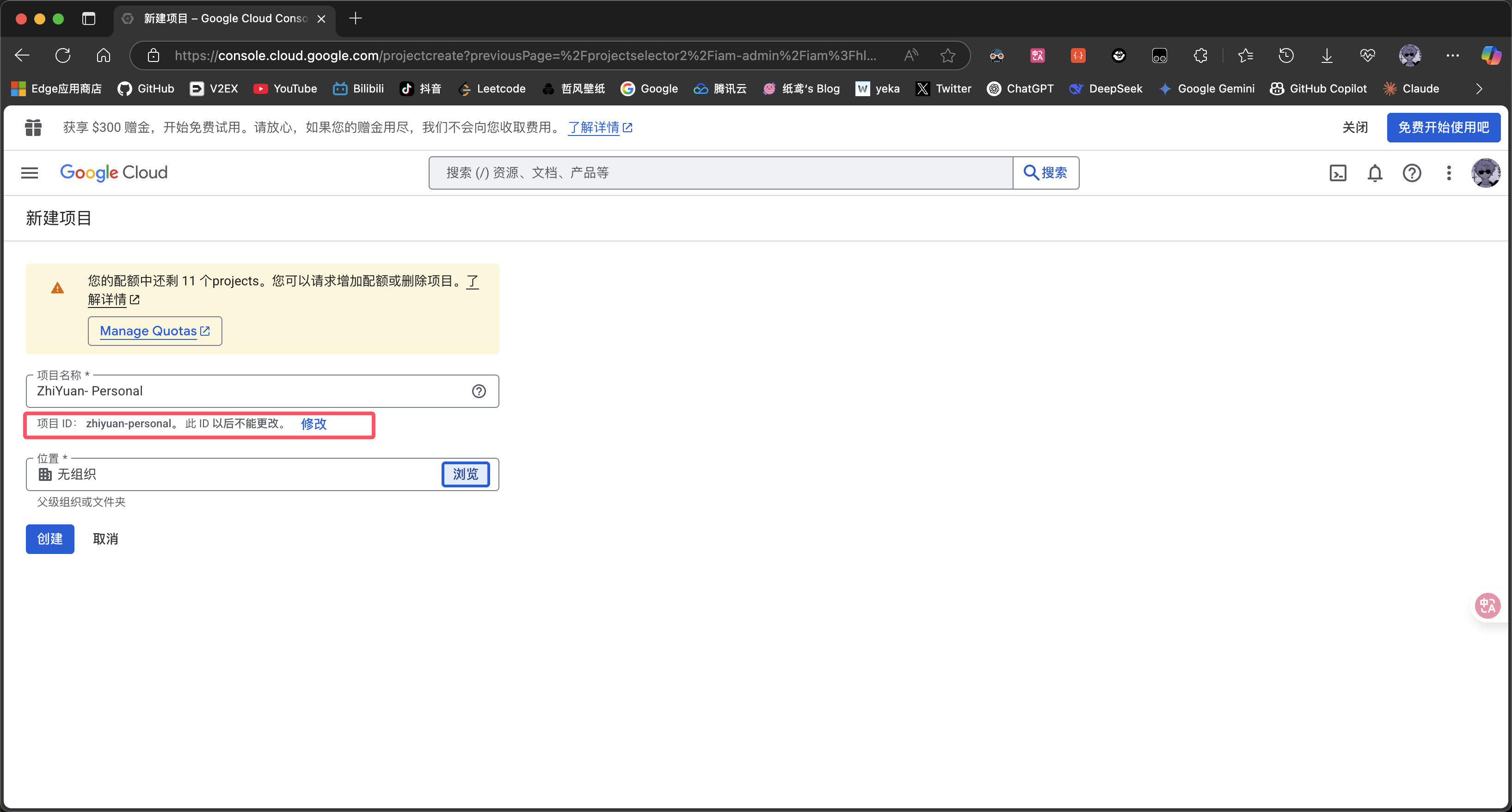Click the 浏览 button for location
Image resolution: width=1512 pixels, height=812 pixels.
tap(466, 474)
